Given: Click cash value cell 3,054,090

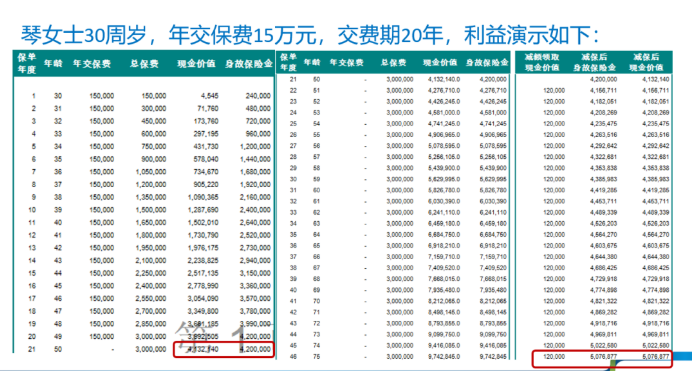Looking at the screenshot, I should click(x=203, y=299).
